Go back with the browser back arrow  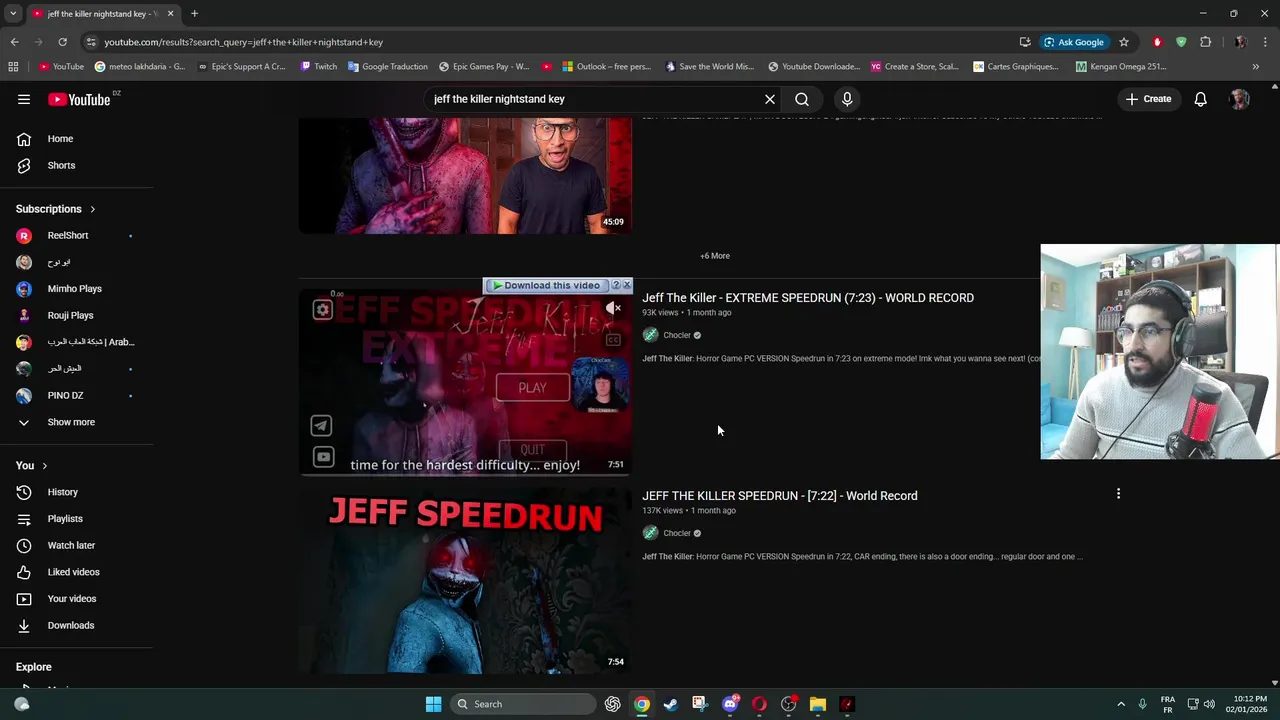pos(14,42)
